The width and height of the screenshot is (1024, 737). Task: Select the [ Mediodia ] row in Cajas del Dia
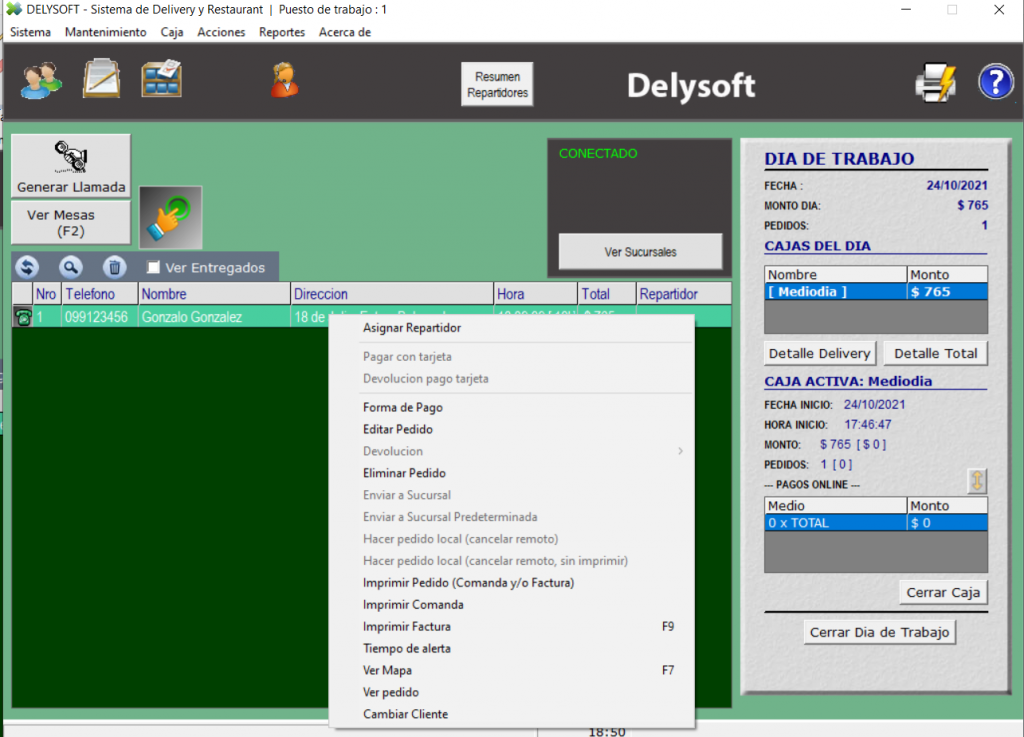pos(876,292)
